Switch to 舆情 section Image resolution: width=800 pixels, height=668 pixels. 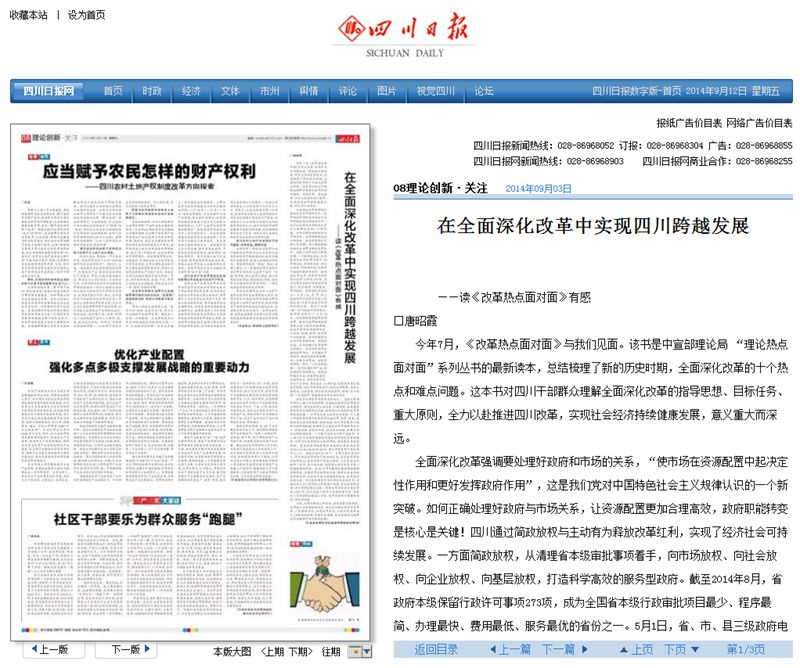coord(308,91)
